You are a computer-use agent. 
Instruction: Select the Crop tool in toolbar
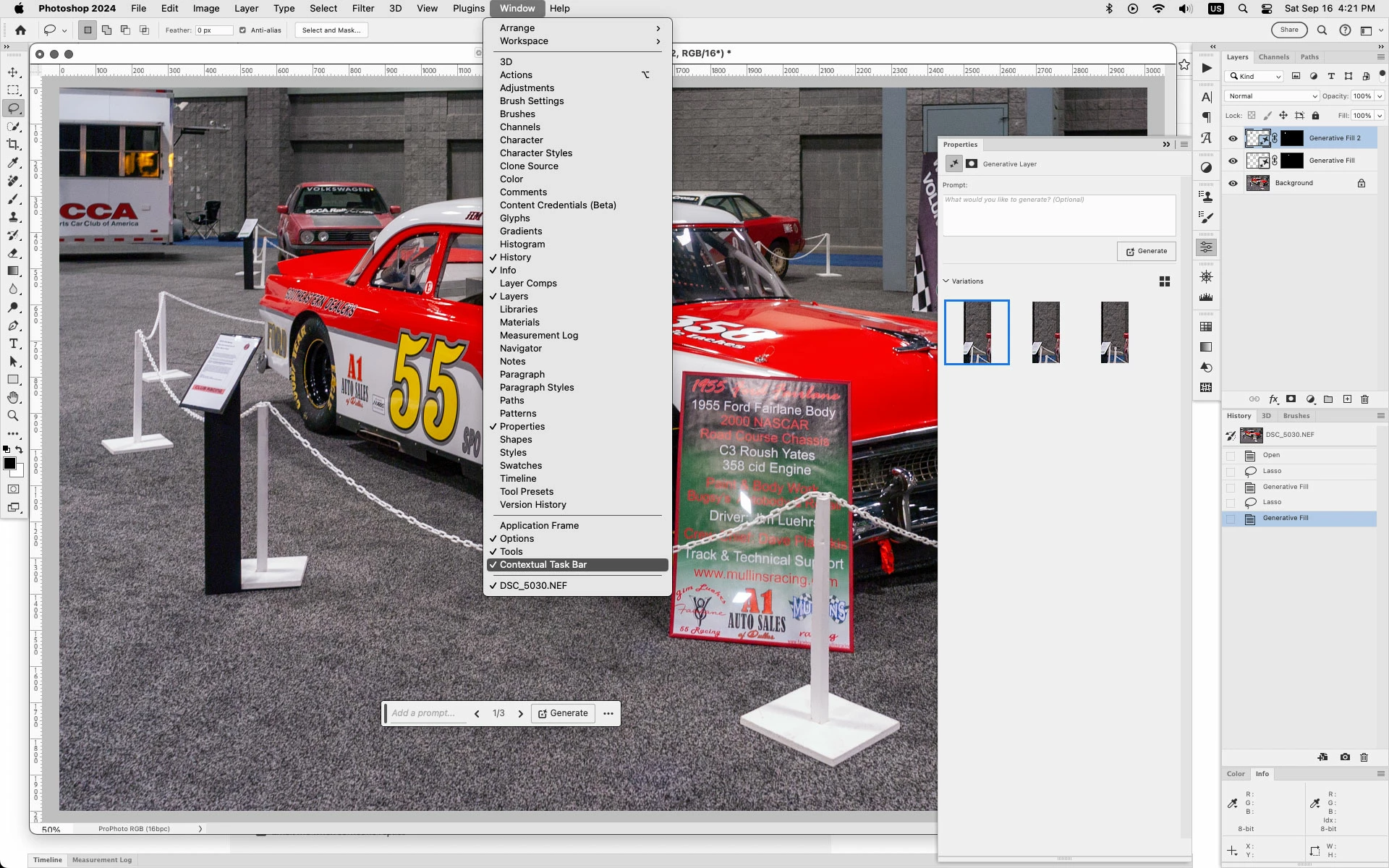[x=13, y=144]
